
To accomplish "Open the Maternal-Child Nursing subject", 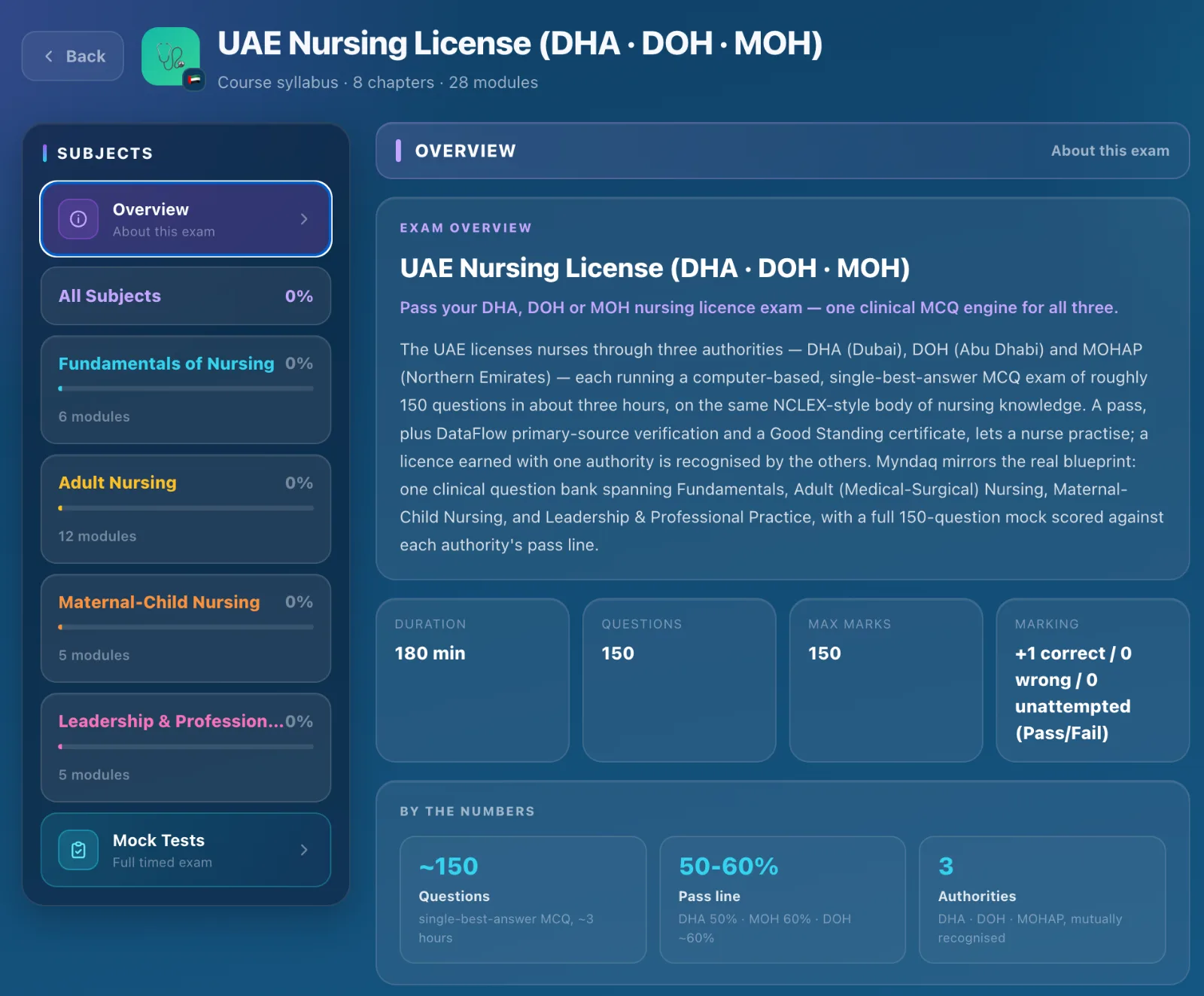I will coord(186,629).
